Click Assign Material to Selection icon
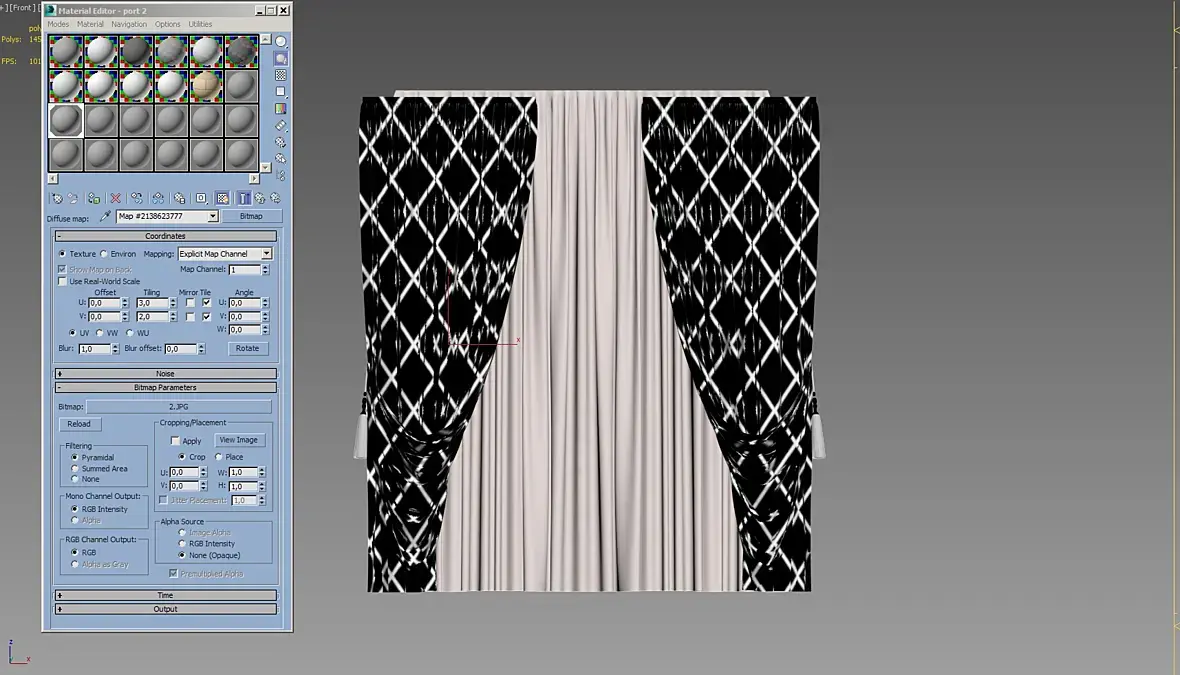 (x=93, y=198)
